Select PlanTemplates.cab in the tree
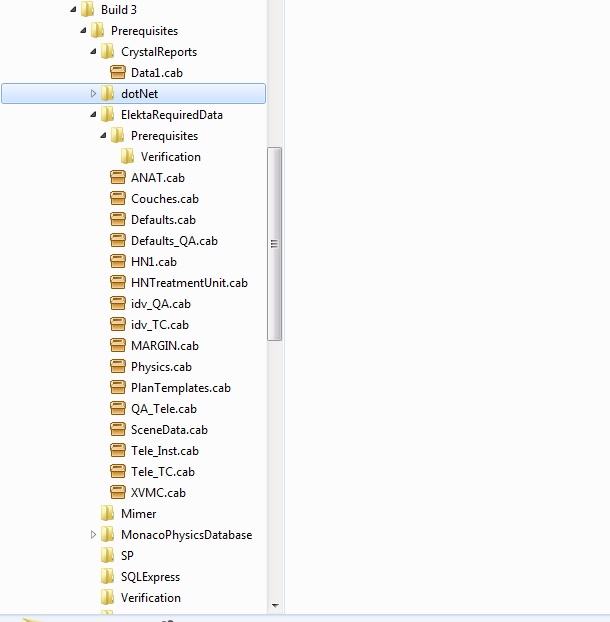The height and width of the screenshot is (622, 610). (180, 388)
